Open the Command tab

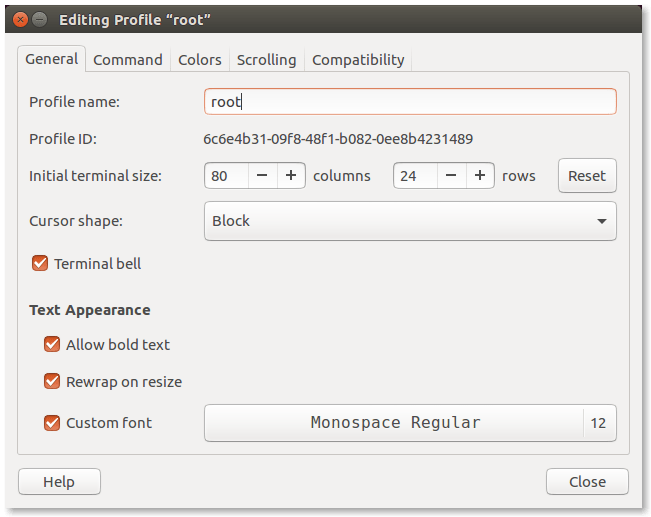128,60
